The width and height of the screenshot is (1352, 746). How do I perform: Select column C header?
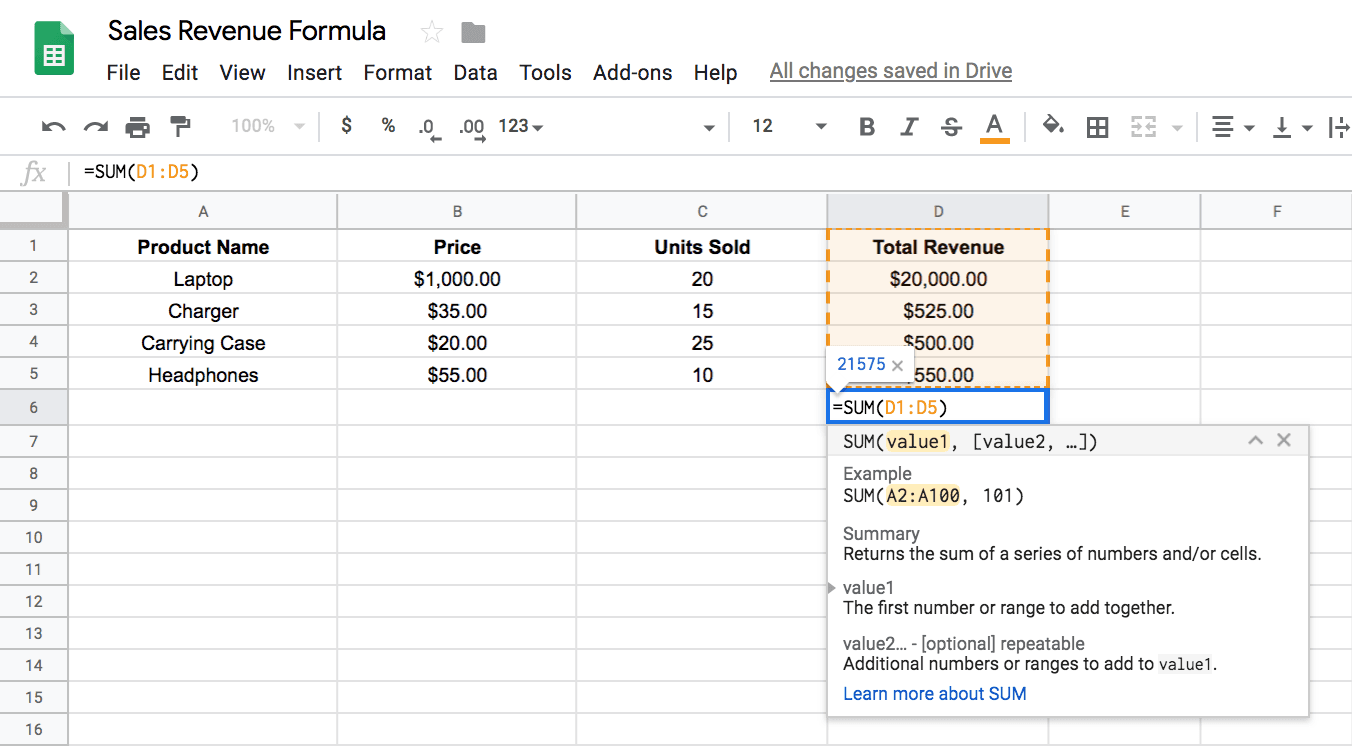(702, 211)
